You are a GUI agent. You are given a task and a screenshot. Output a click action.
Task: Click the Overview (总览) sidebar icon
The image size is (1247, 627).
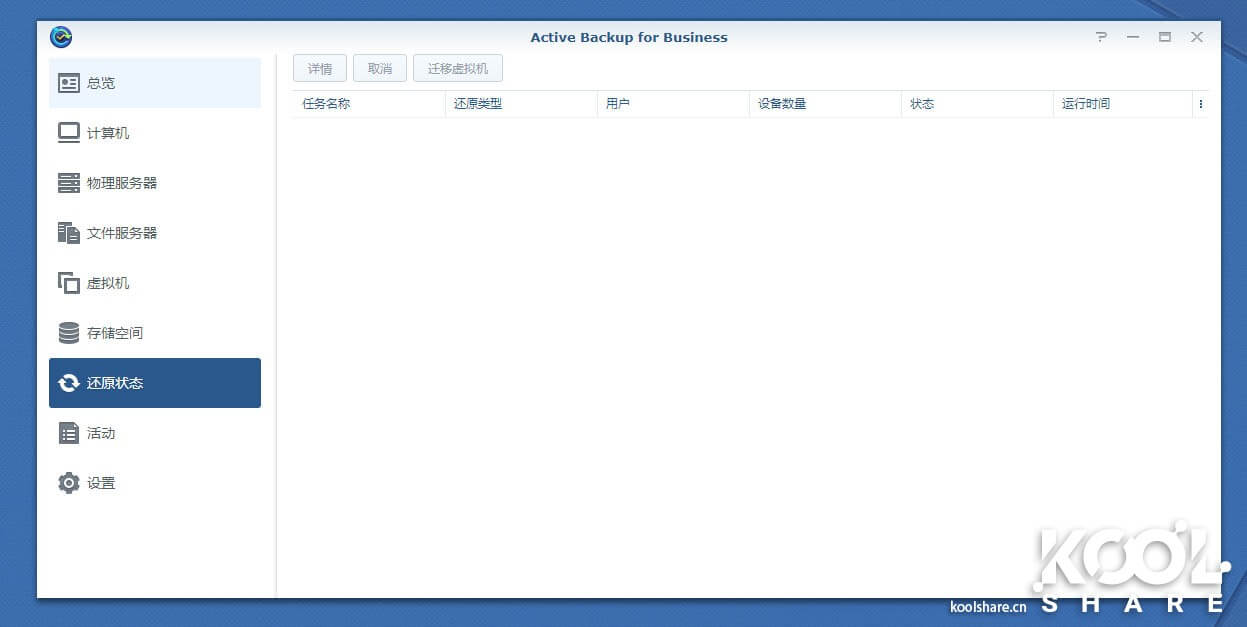68,83
